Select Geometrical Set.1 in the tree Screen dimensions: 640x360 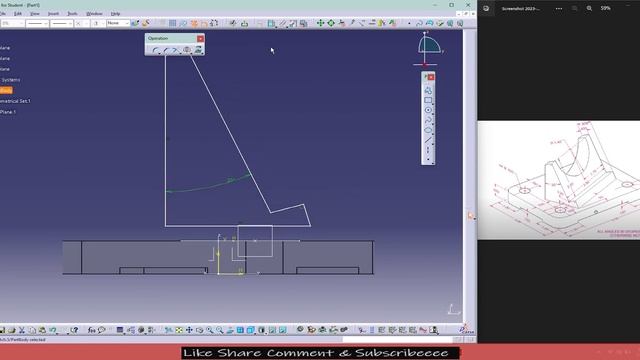tap(15, 101)
